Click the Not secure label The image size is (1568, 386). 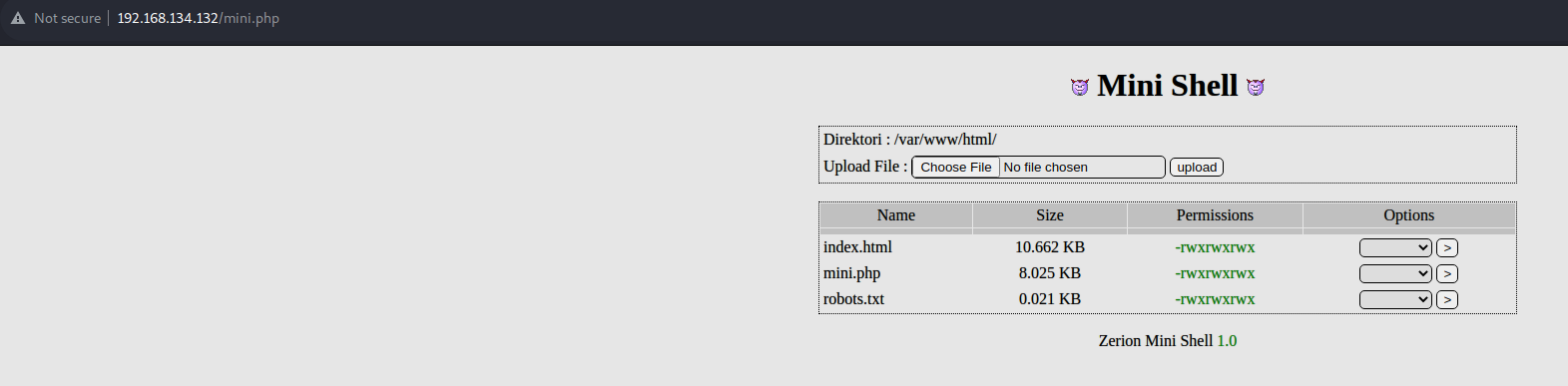(x=67, y=18)
